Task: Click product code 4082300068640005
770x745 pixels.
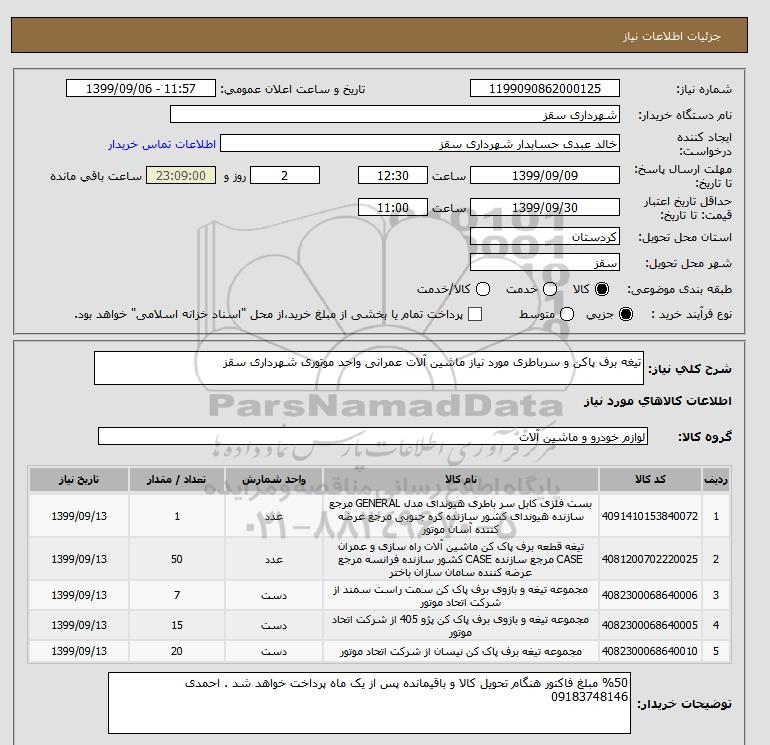Action: tap(650, 625)
